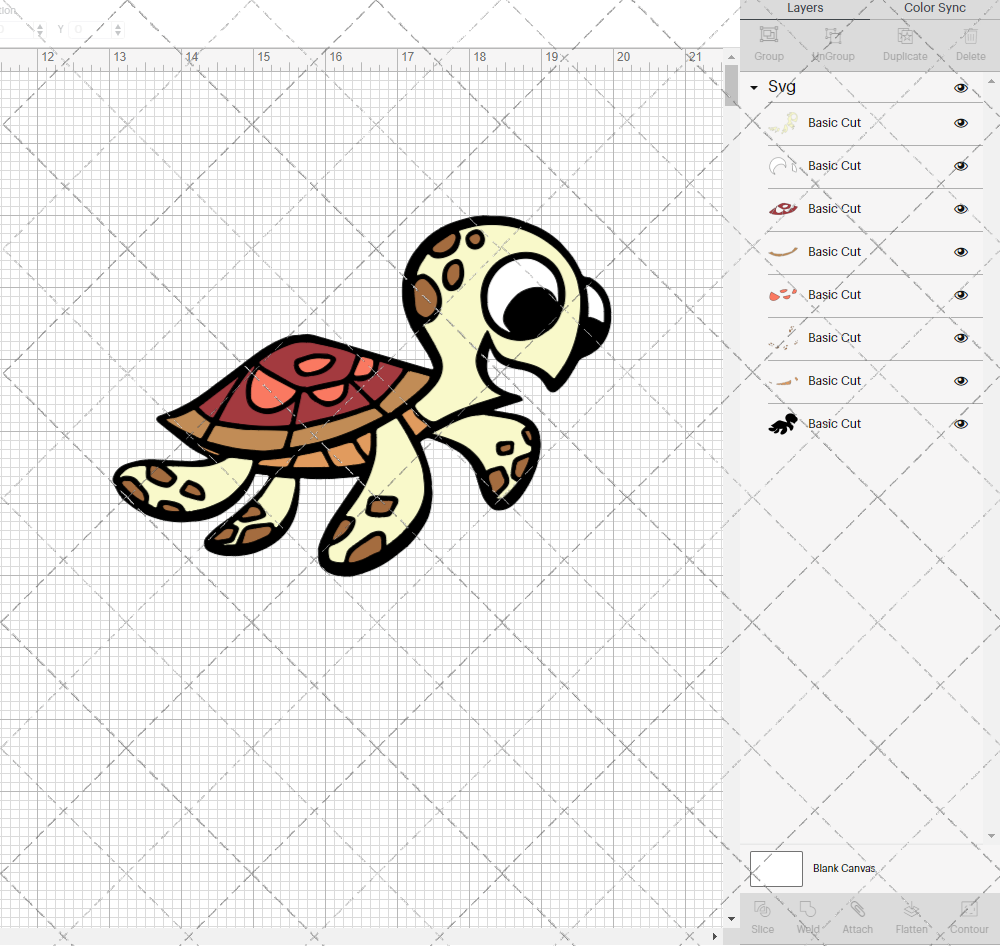The width and height of the screenshot is (1000, 946).
Task: Hide the brown curved rim layer
Action: (960, 252)
